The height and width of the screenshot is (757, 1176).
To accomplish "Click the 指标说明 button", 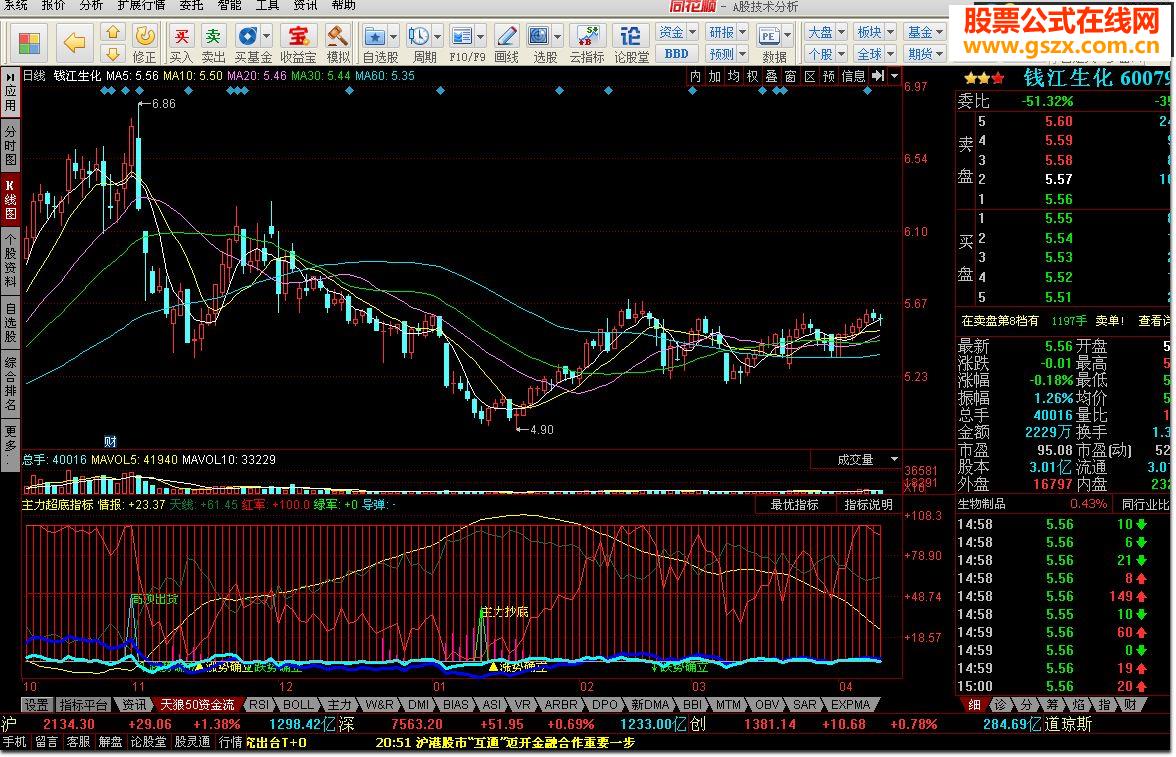I will (x=868, y=505).
